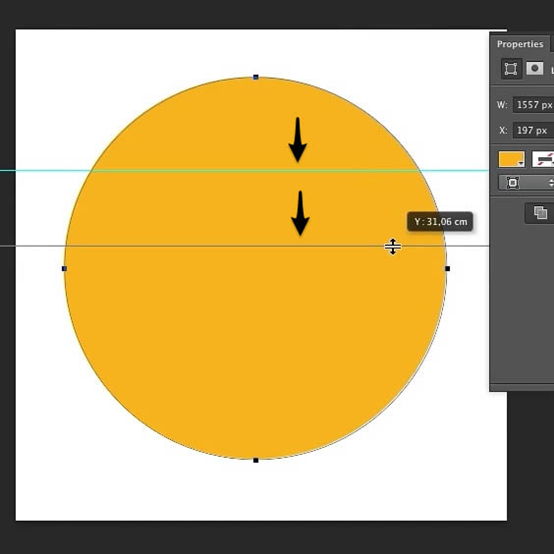Open the fill swatch dropdown arrow
The width and height of the screenshot is (554, 554).
pyautogui.click(x=520, y=163)
